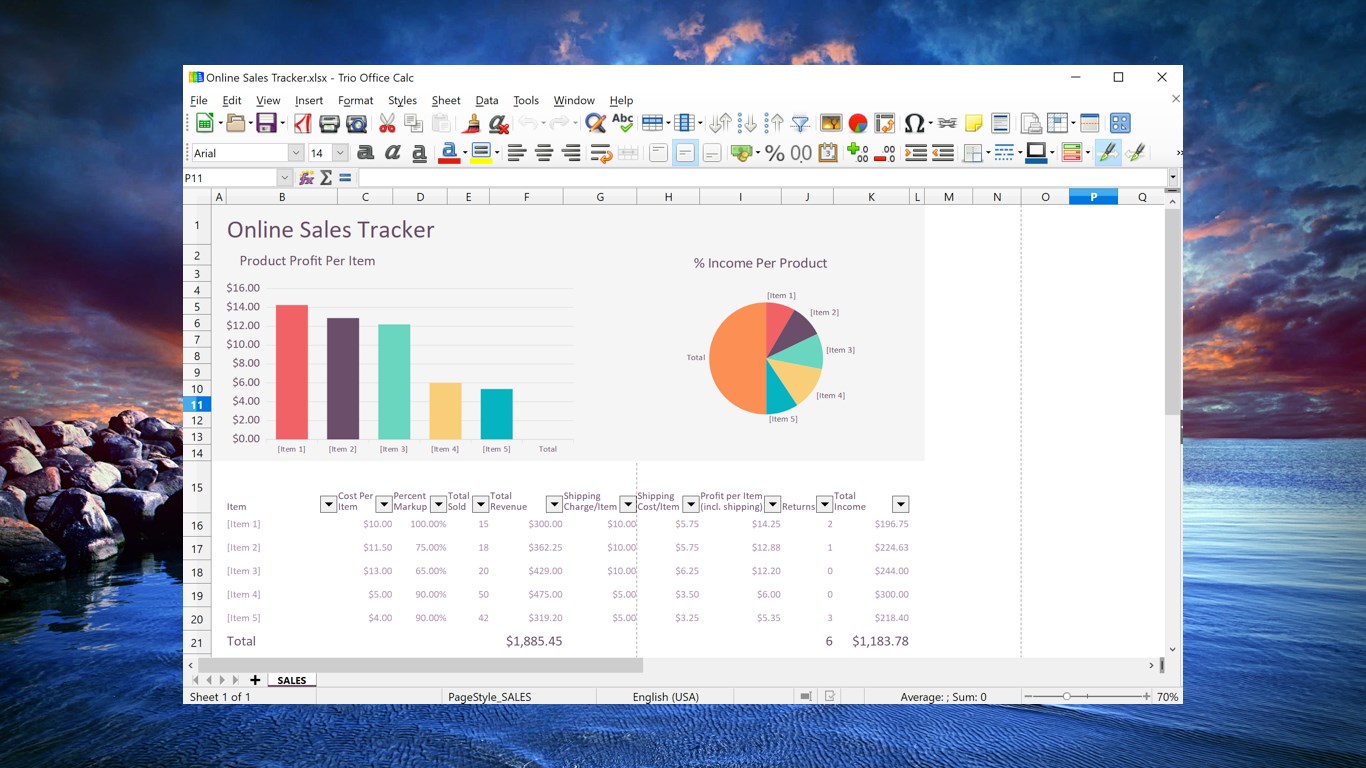Insert a special character

click(912, 123)
